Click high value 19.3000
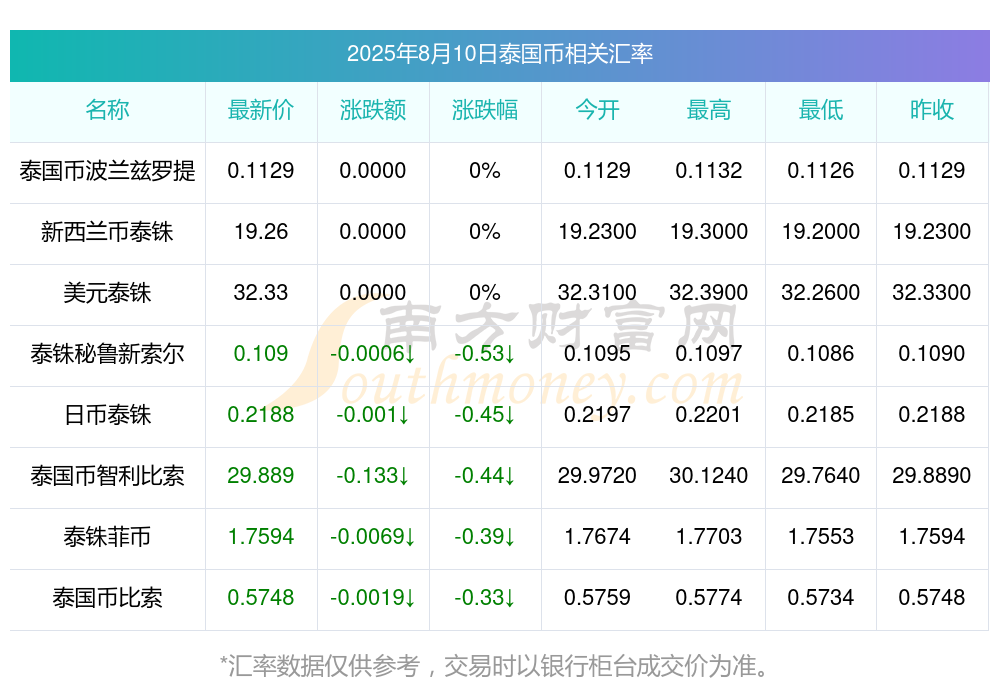 (709, 232)
